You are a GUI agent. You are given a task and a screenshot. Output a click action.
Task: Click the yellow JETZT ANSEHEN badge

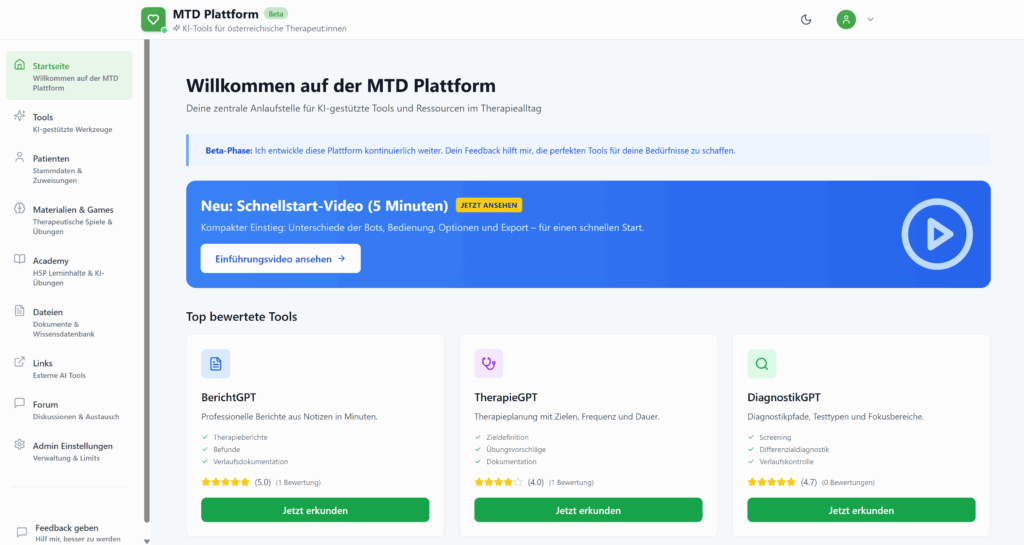point(489,205)
